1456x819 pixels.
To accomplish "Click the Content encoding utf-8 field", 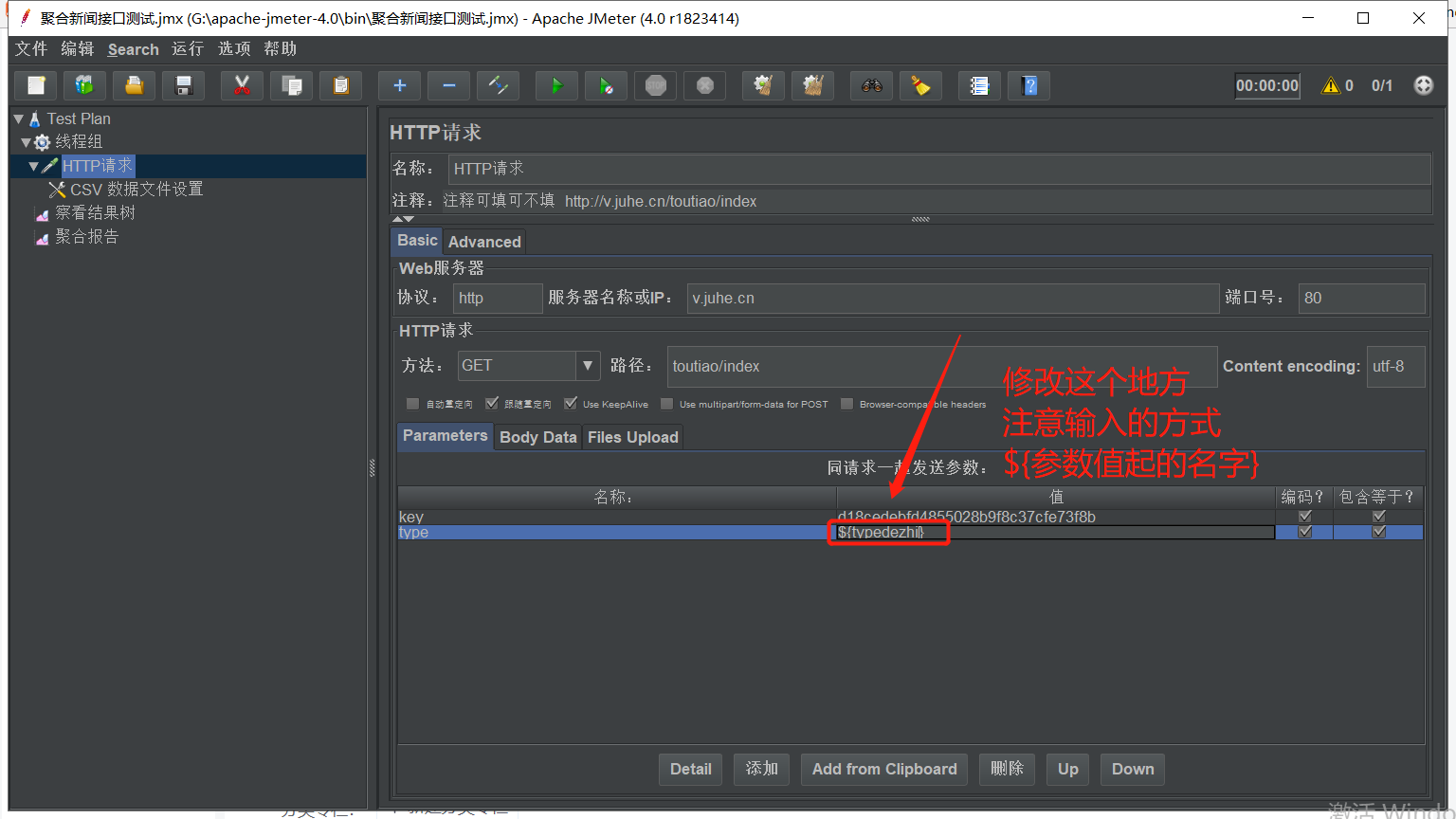I will tap(1395, 367).
